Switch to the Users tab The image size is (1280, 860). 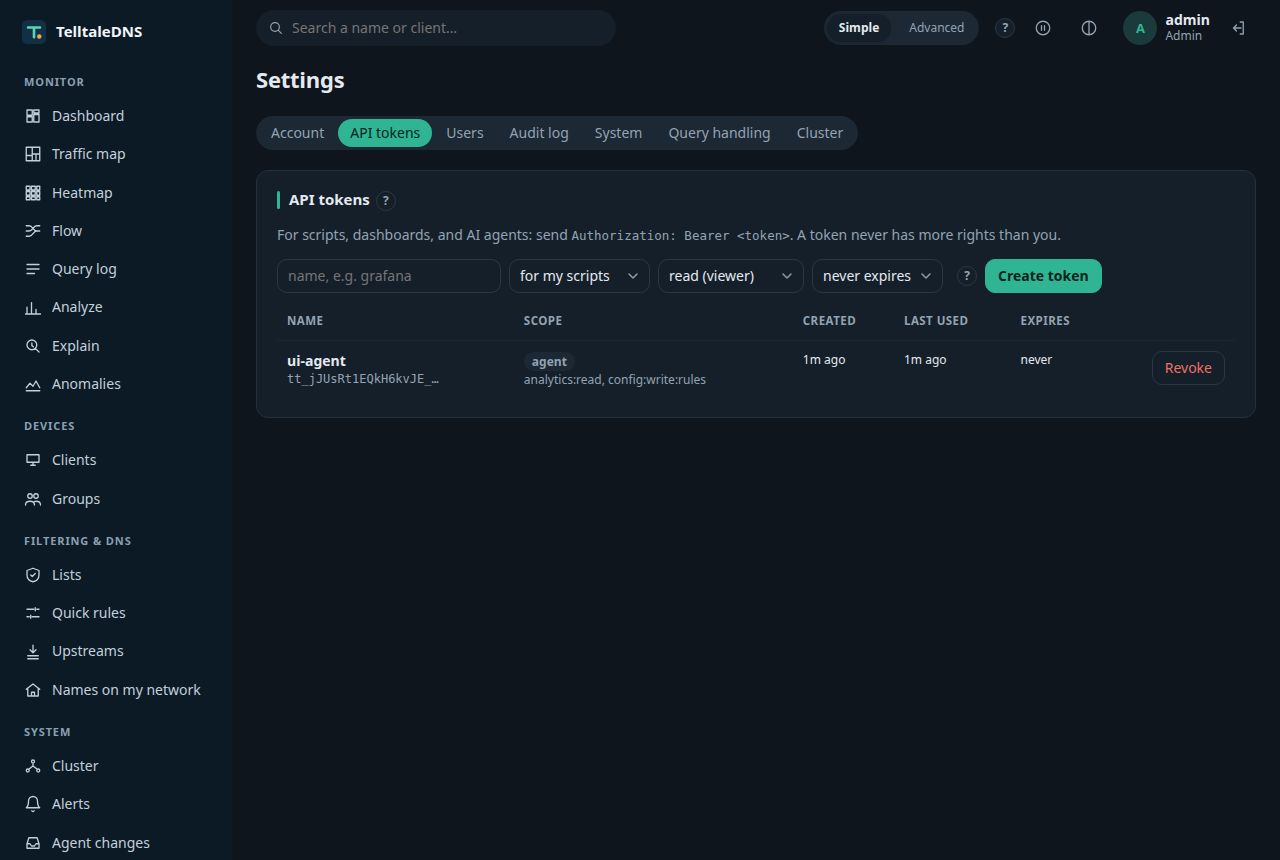click(465, 133)
